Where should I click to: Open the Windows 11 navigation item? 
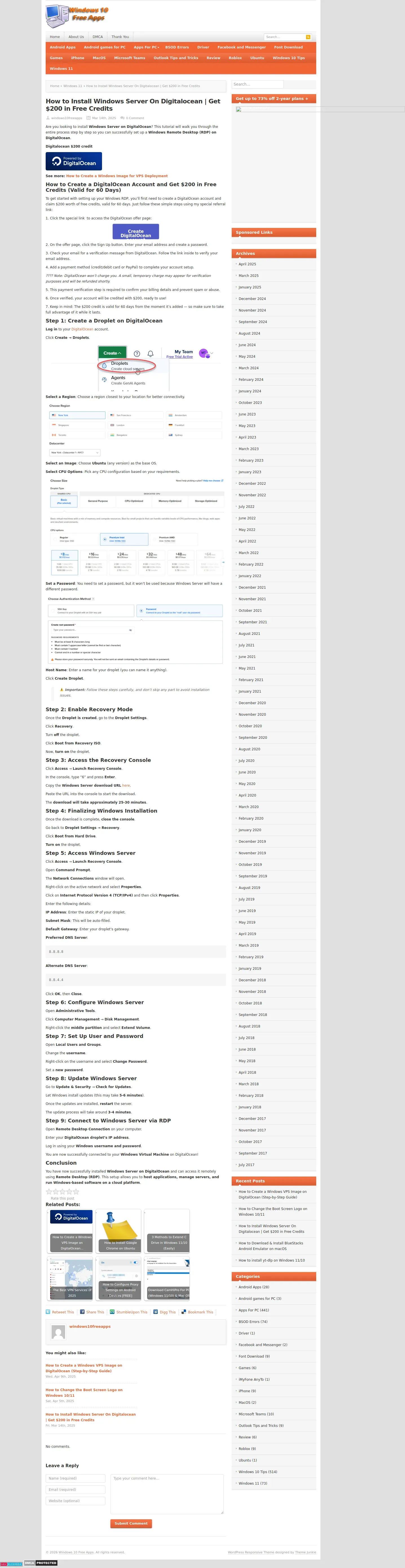click(x=61, y=69)
